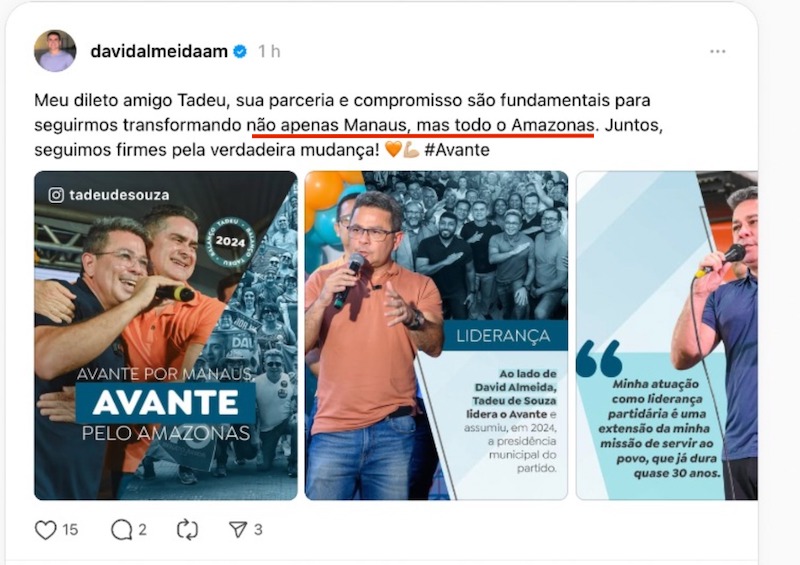The image size is (800, 565).
Task: Click the like count 15
Action: [x=70, y=530]
